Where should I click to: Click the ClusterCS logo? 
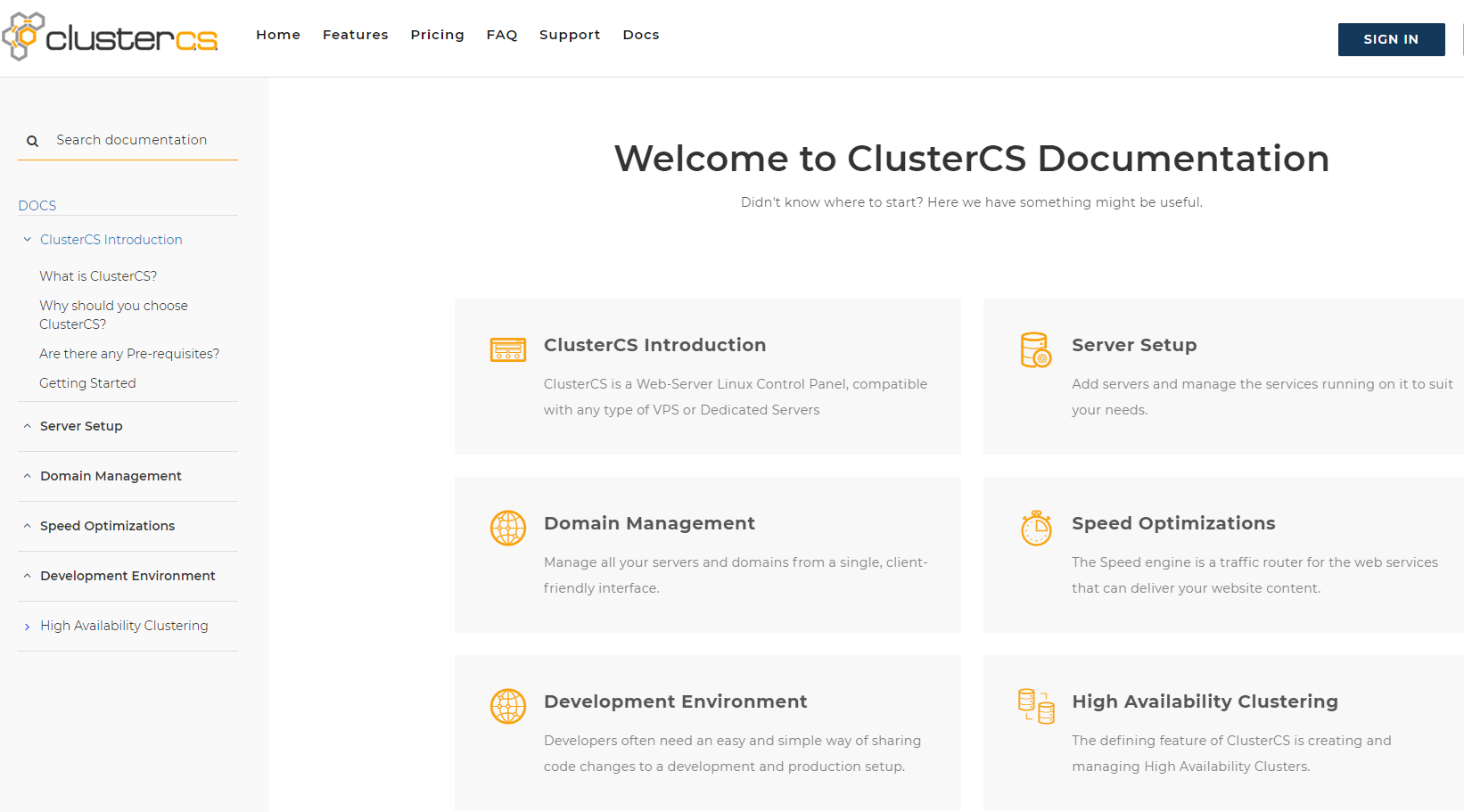click(111, 37)
